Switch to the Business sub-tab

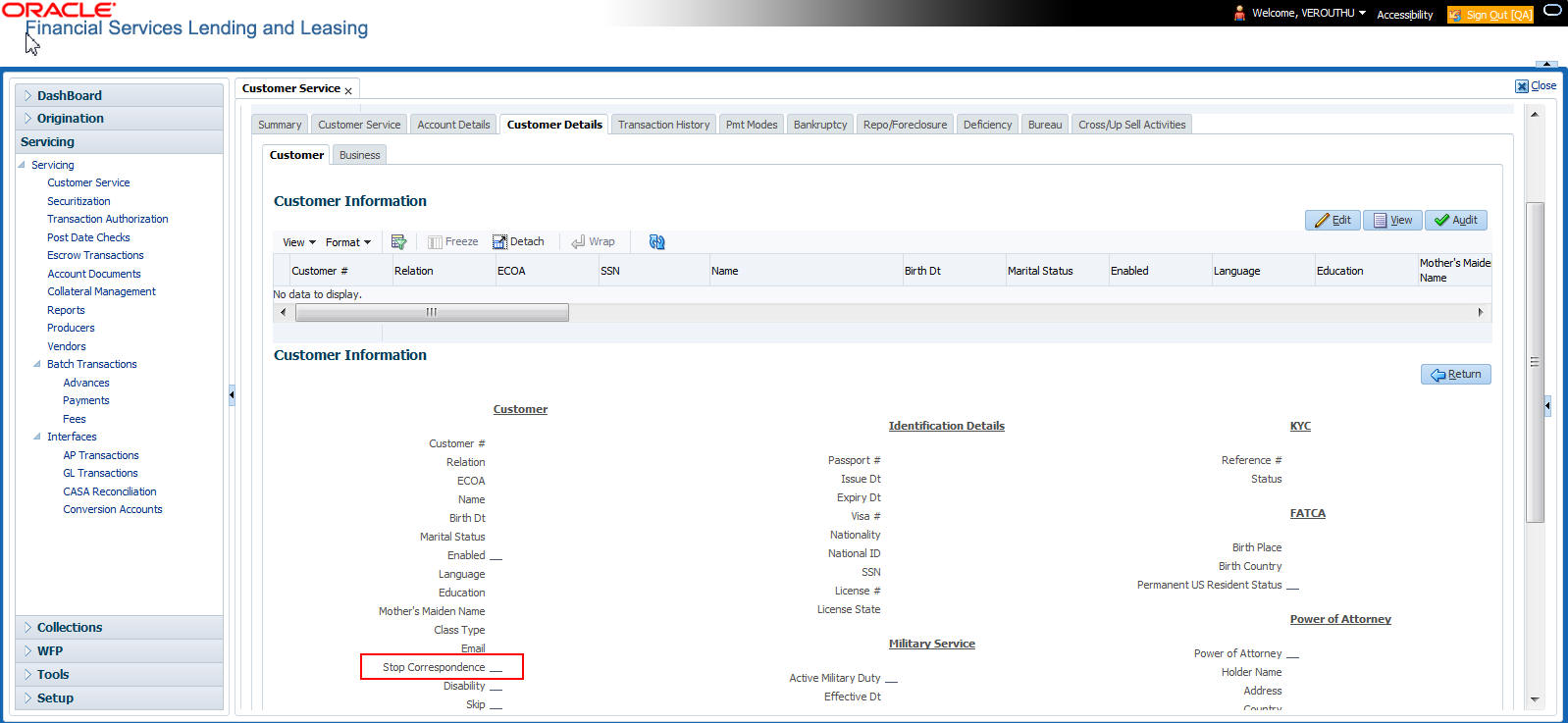(359, 155)
